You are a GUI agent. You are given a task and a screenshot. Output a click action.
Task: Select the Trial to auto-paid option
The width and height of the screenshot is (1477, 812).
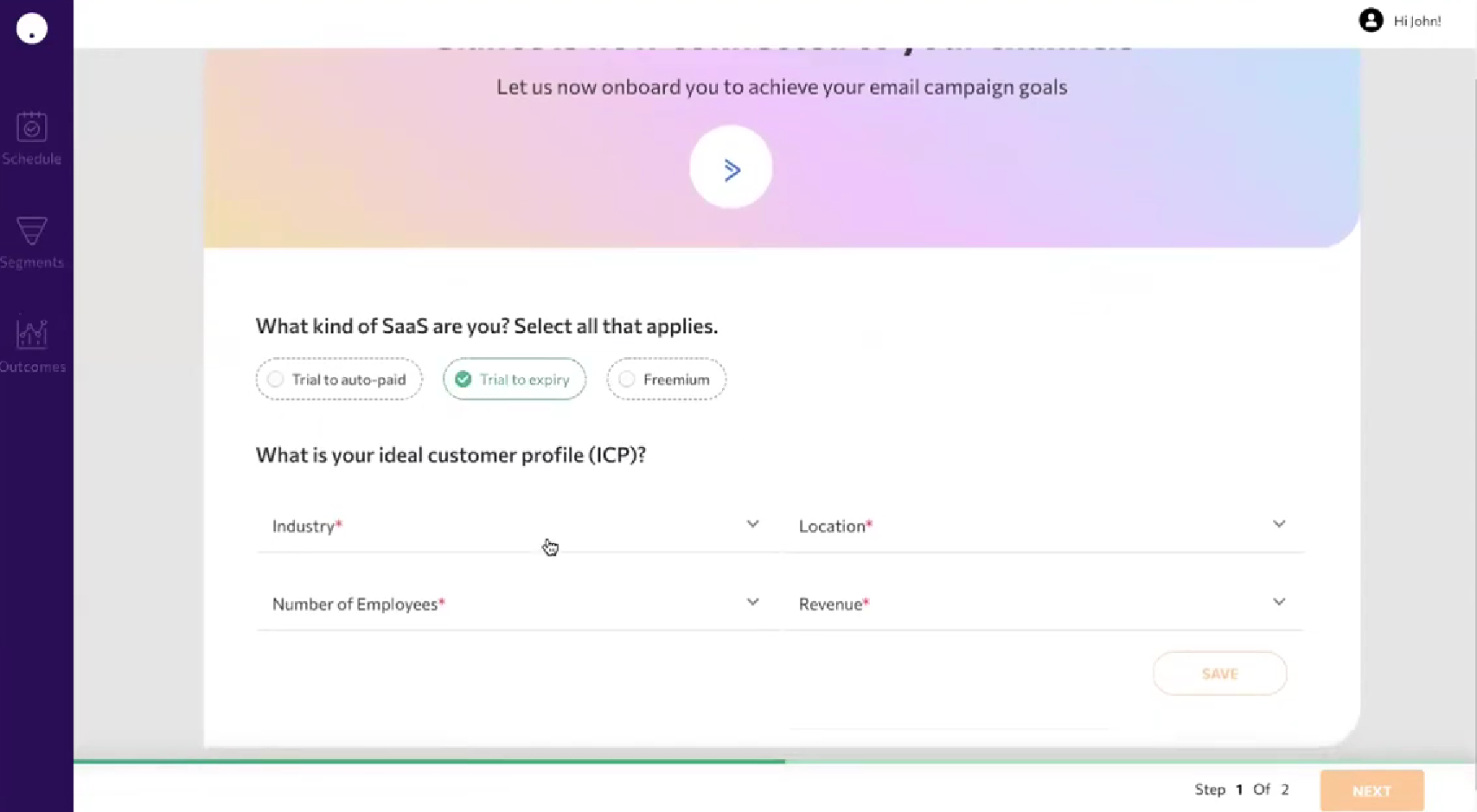pos(339,379)
